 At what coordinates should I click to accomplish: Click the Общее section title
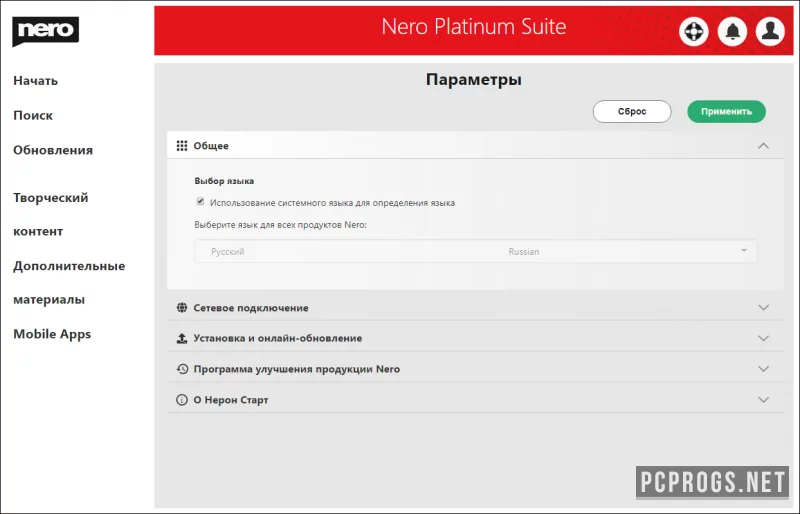pyautogui.click(x=211, y=146)
